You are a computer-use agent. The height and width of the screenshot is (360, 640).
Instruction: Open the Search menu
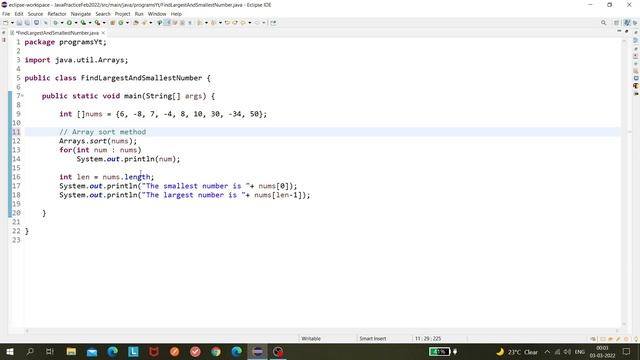(103, 14)
